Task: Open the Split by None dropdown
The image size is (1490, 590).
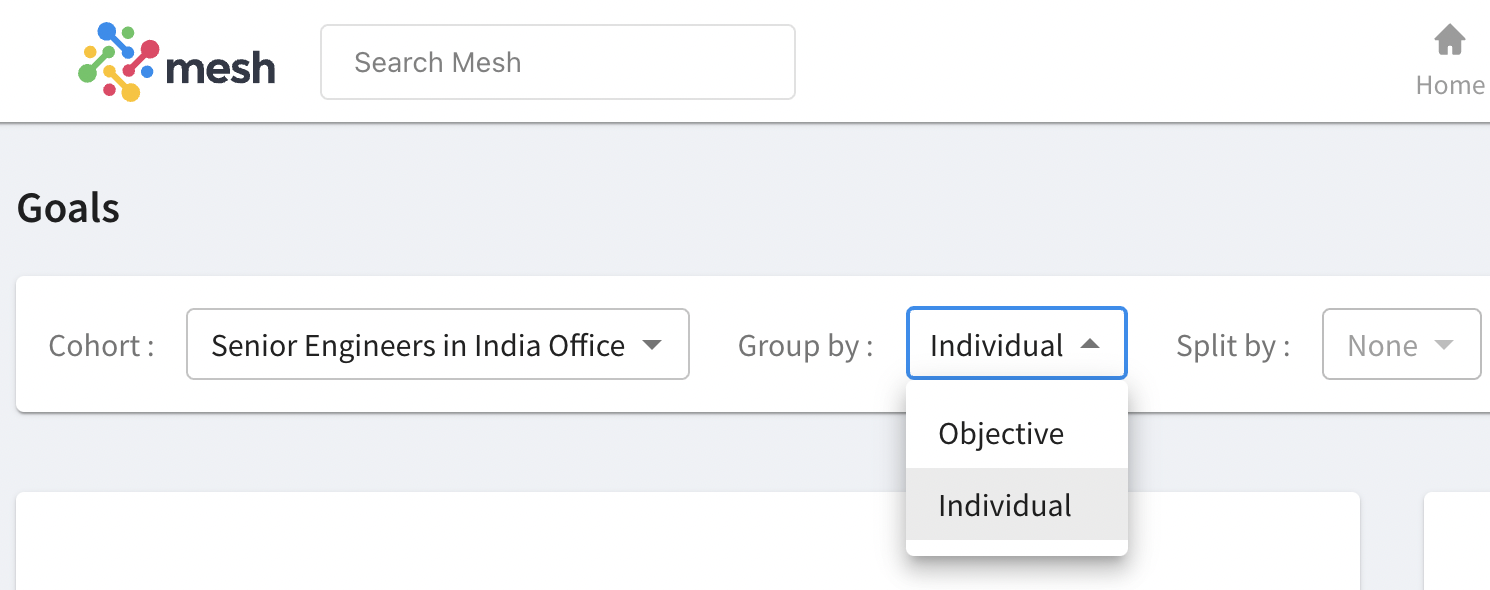Action: (x=1402, y=344)
